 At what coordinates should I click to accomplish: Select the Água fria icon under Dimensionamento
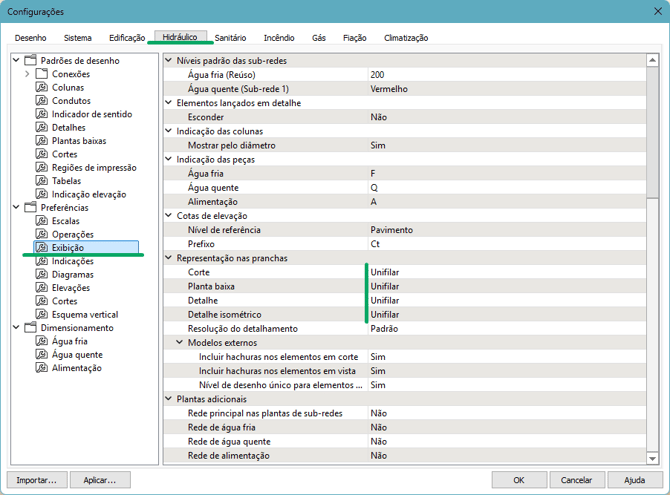point(42,341)
